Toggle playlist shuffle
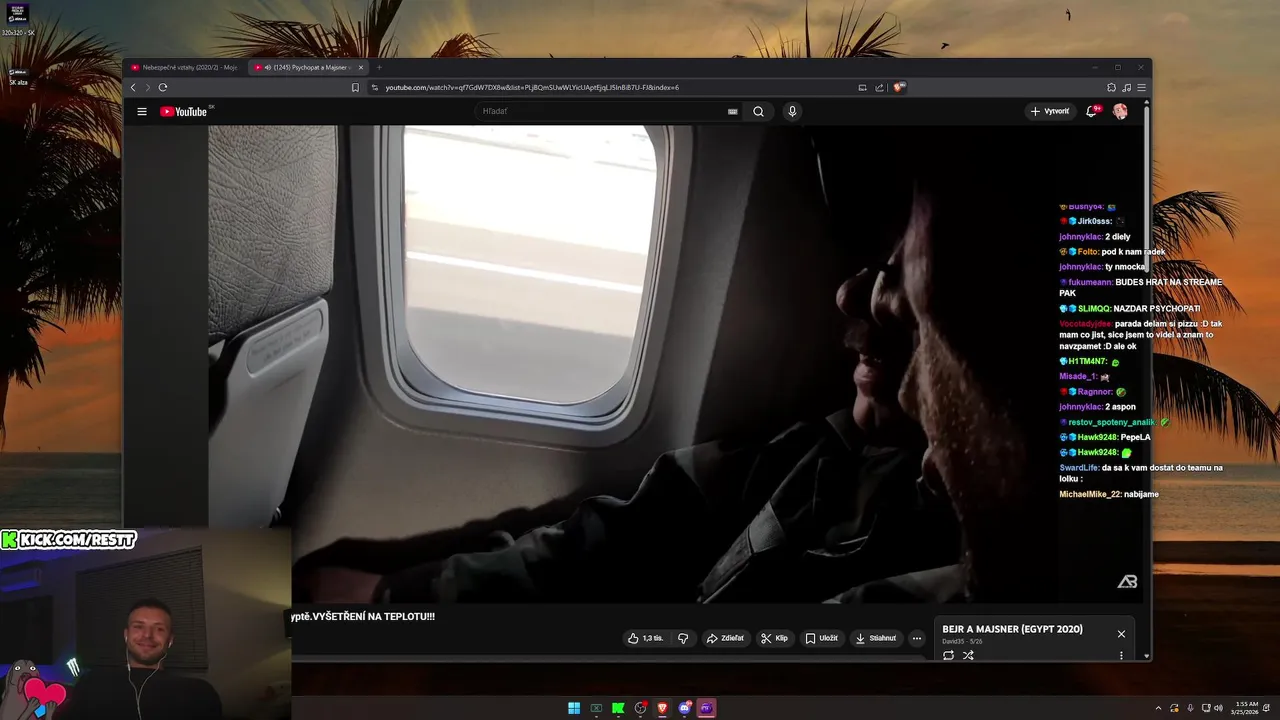The width and height of the screenshot is (1280, 720). (x=968, y=656)
